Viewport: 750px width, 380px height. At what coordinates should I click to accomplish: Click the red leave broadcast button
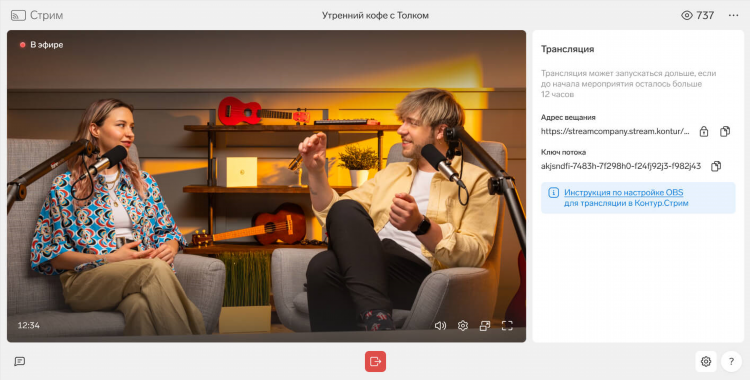(x=375, y=361)
